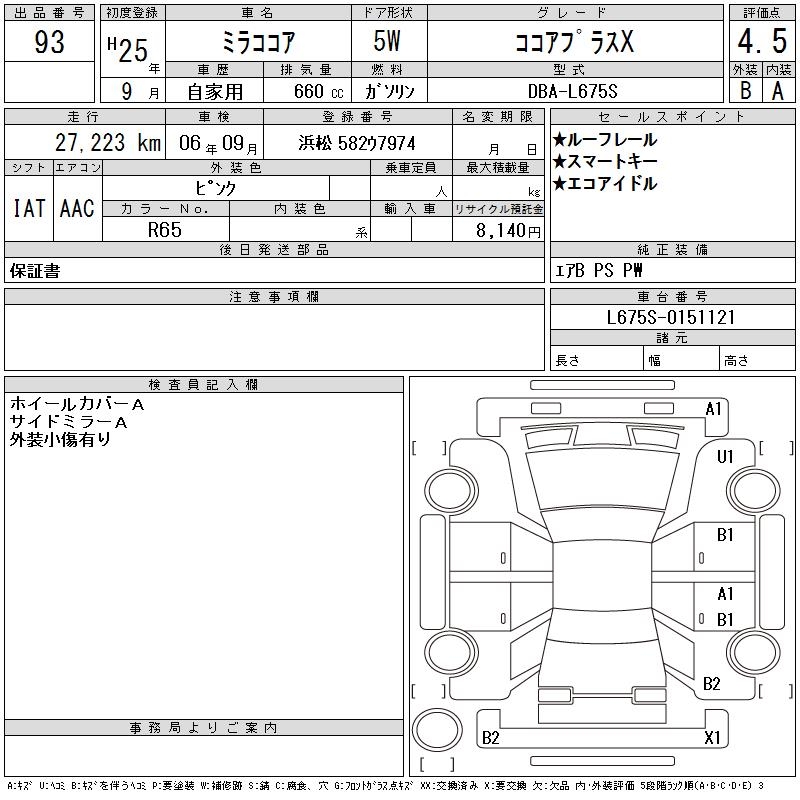Click the equipment text "エアB PS PW"
Image resolution: width=800 pixels, height=800 pixels.
[598, 270]
